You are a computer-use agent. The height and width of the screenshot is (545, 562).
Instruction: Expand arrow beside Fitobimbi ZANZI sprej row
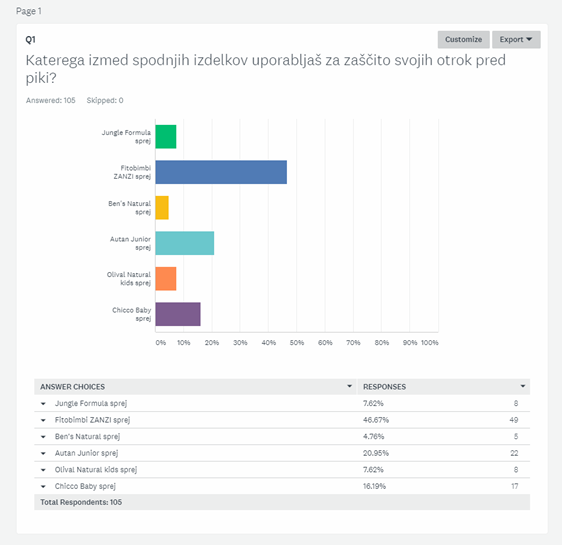pyautogui.click(x=43, y=420)
